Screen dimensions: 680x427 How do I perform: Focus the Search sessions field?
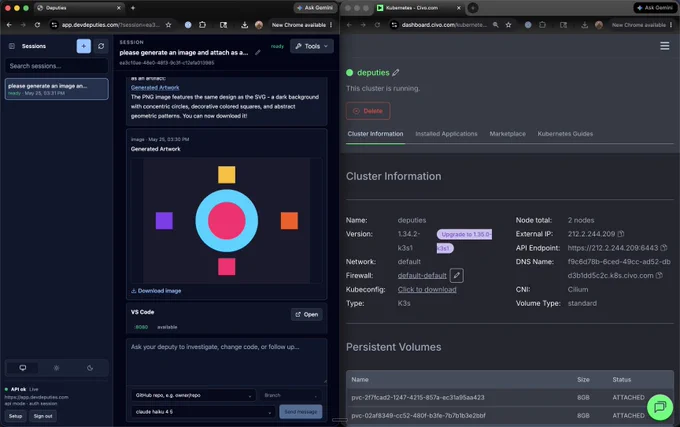56,66
